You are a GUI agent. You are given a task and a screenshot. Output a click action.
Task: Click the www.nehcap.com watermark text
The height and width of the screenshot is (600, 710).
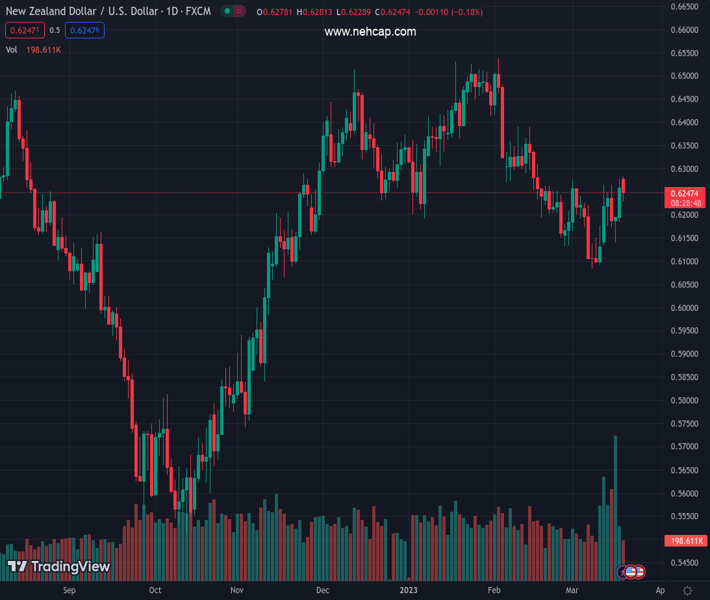tap(370, 32)
